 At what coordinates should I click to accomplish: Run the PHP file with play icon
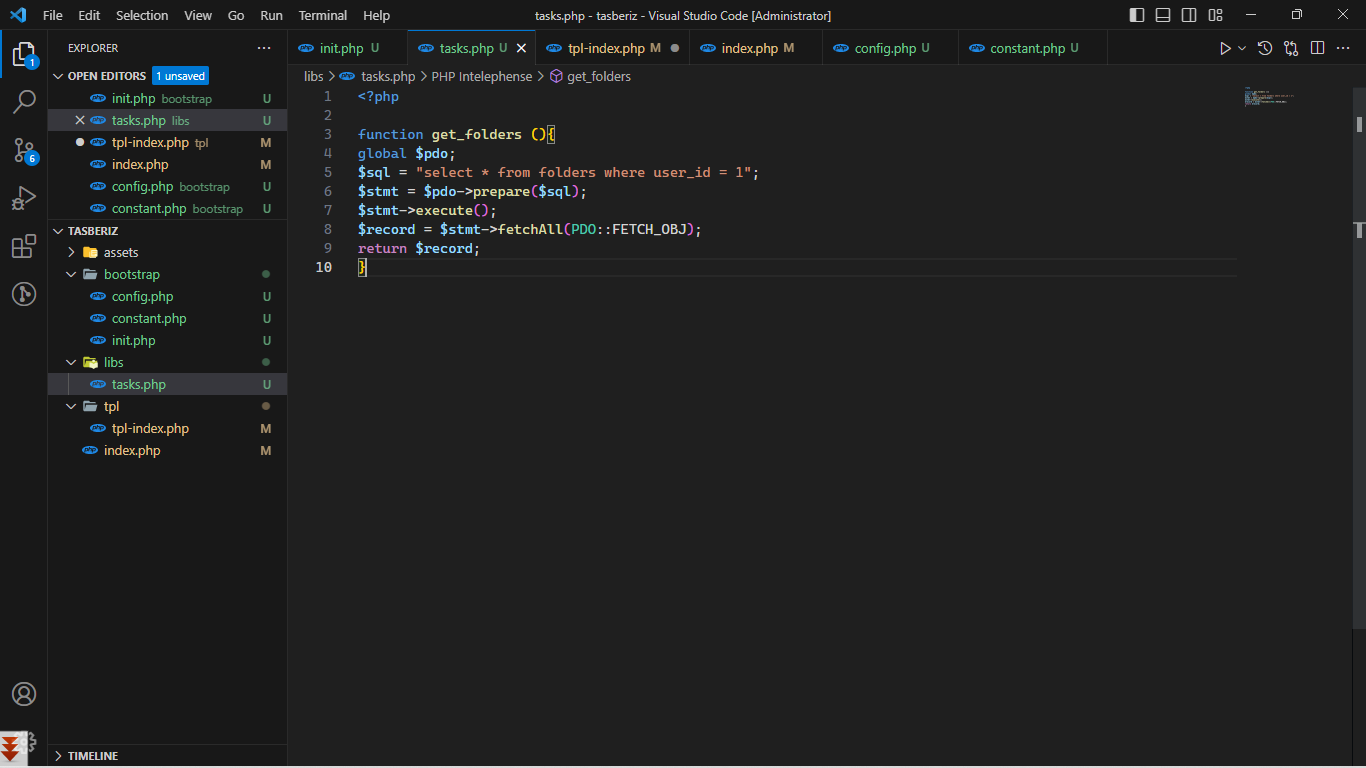(x=1225, y=48)
